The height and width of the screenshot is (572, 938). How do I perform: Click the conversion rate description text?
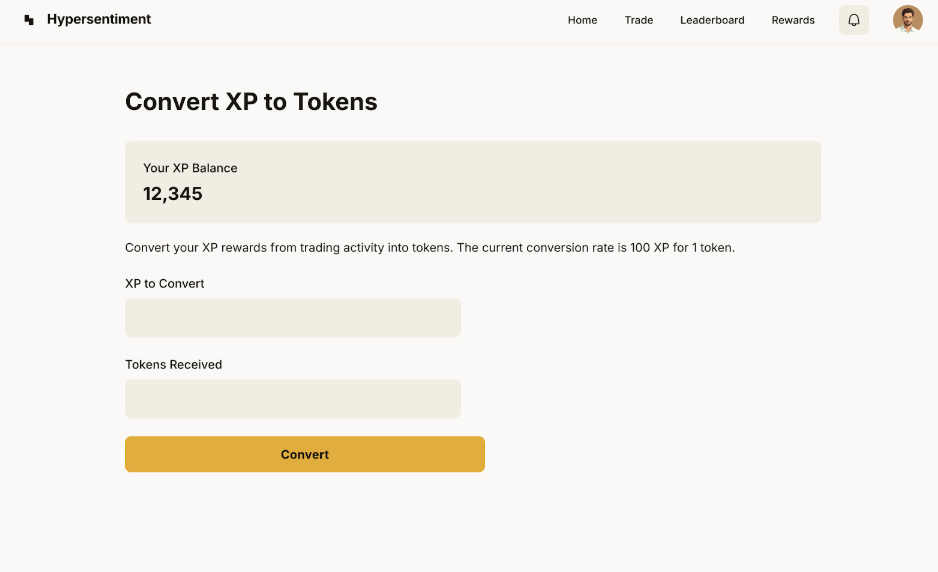click(x=430, y=247)
